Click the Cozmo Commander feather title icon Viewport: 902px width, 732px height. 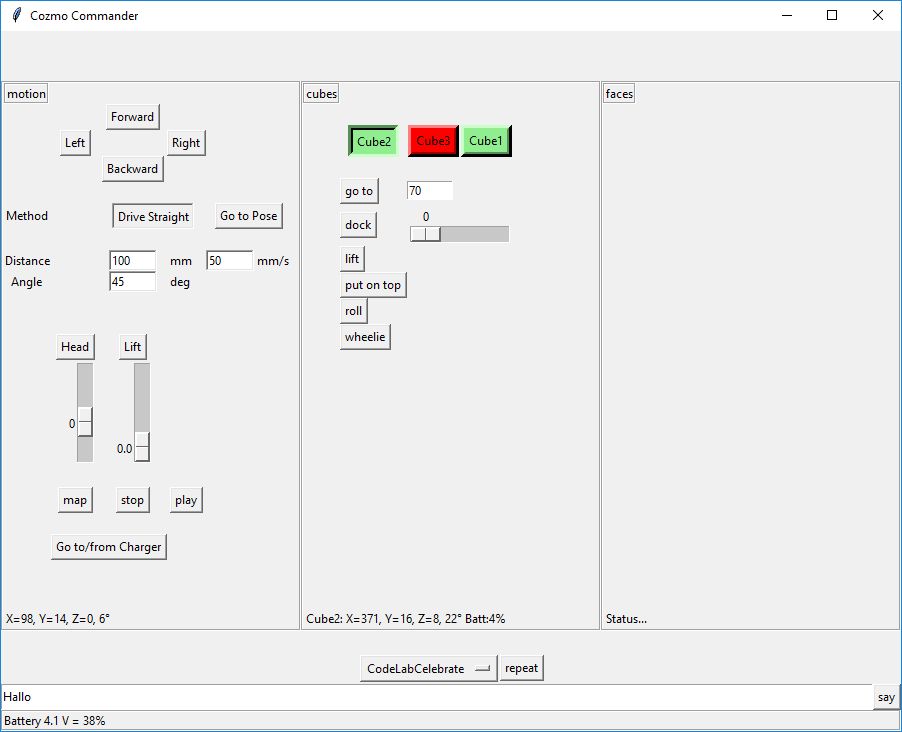click(17, 15)
